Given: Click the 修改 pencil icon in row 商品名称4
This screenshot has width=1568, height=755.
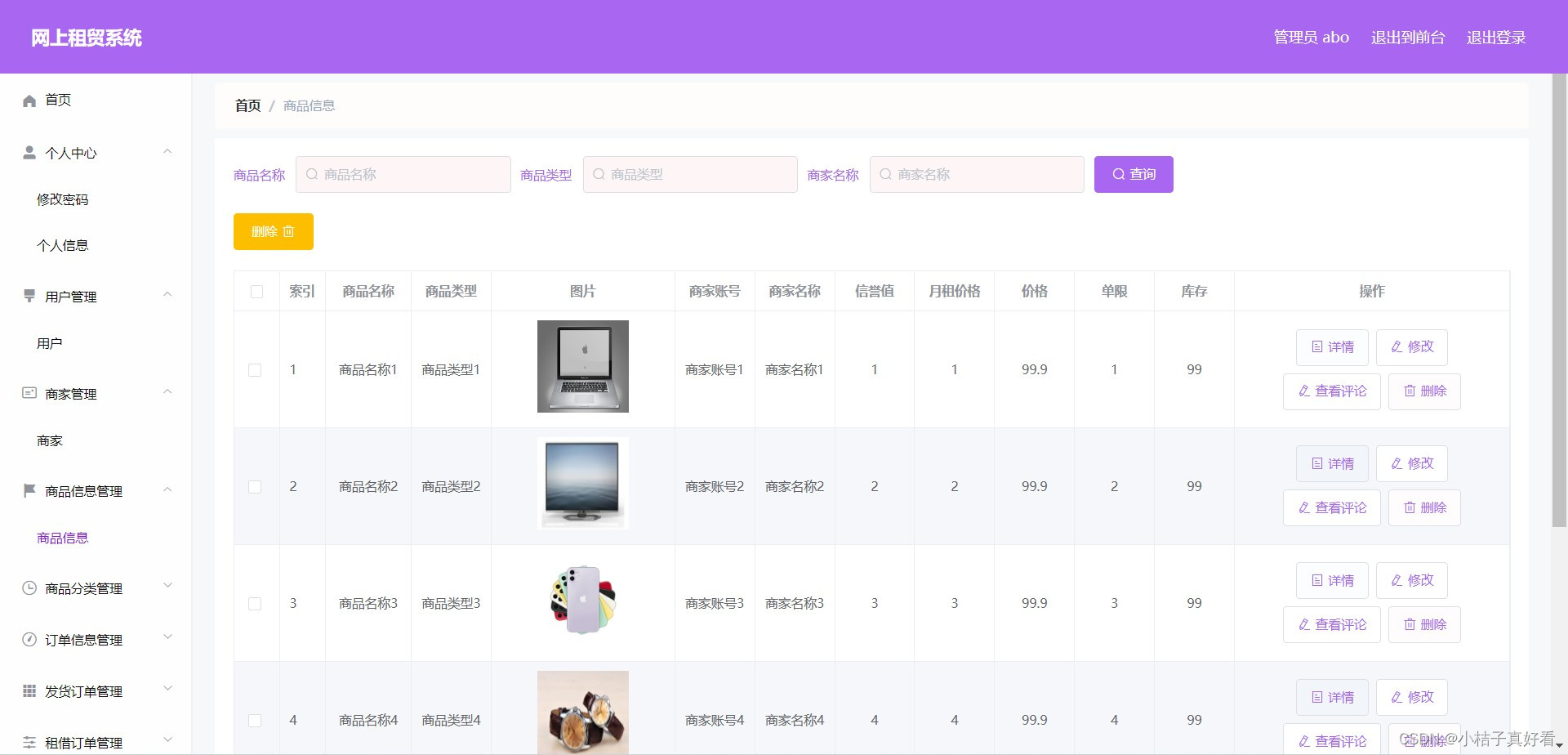Looking at the screenshot, I should pyautogui.click(x=1396, y=698).
